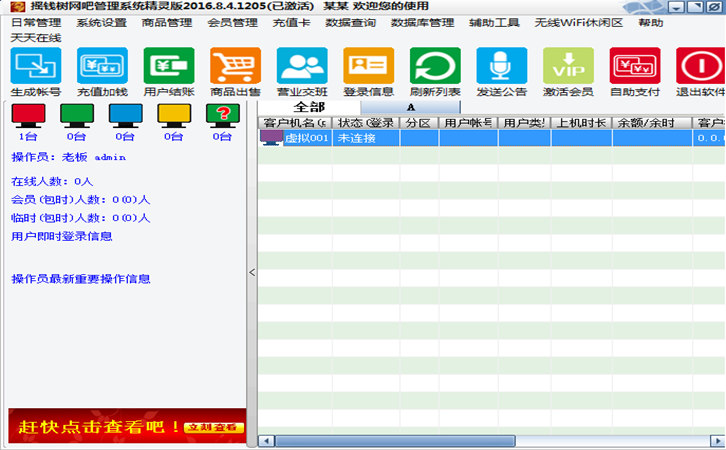Select the 用户结账 checkout icon
Viewport: 726px width, 450px height.
coord(169,66)
